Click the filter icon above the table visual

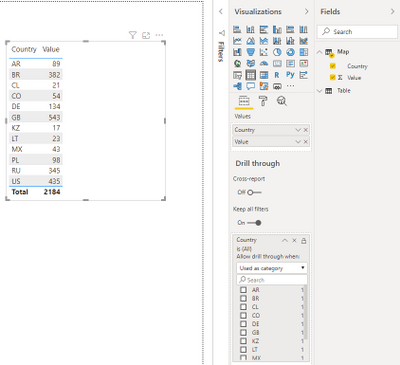(x=133, y=35)
